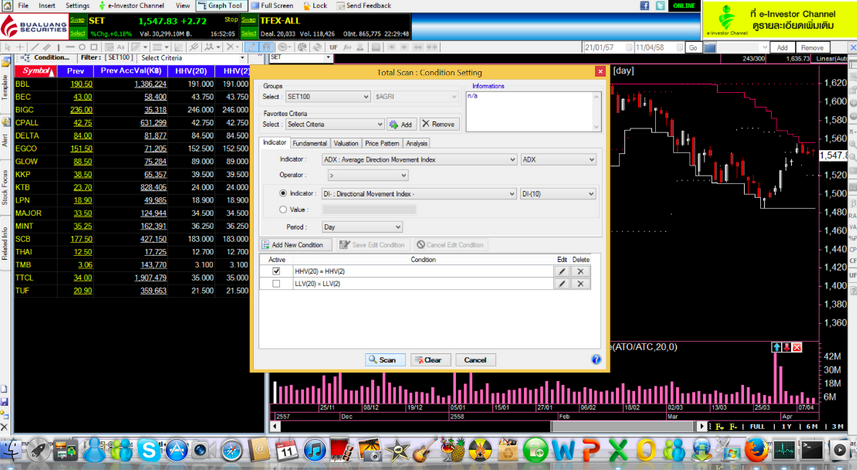
Task: Click the UF toolbar icon
Action: pyautogui.click(x=333, y=47)
